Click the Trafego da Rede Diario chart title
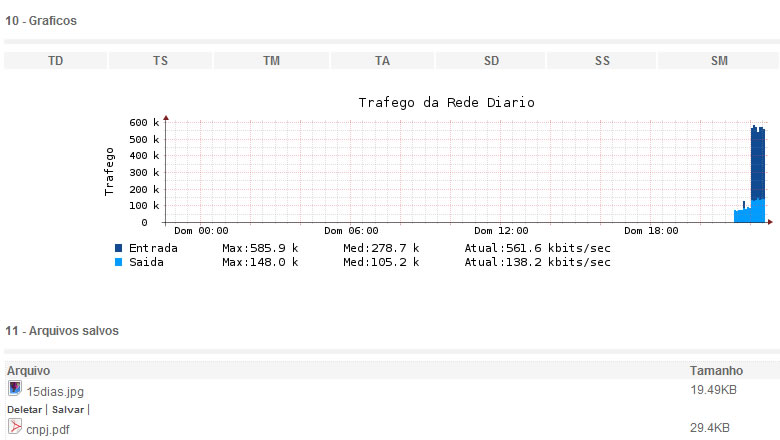This screenshot has width=780, height=440. click(446, 103)
